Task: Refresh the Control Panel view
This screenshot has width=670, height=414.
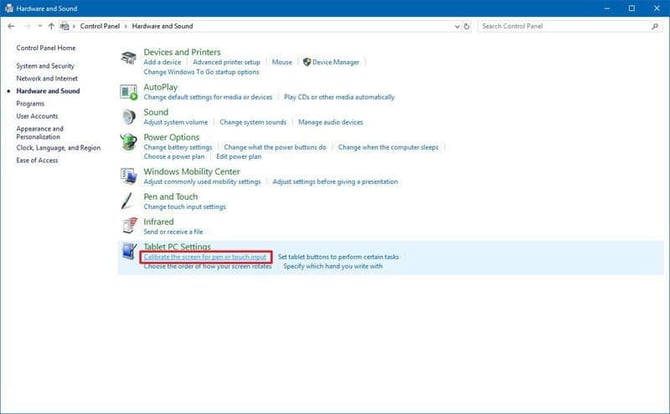Action: click(465, 26)
